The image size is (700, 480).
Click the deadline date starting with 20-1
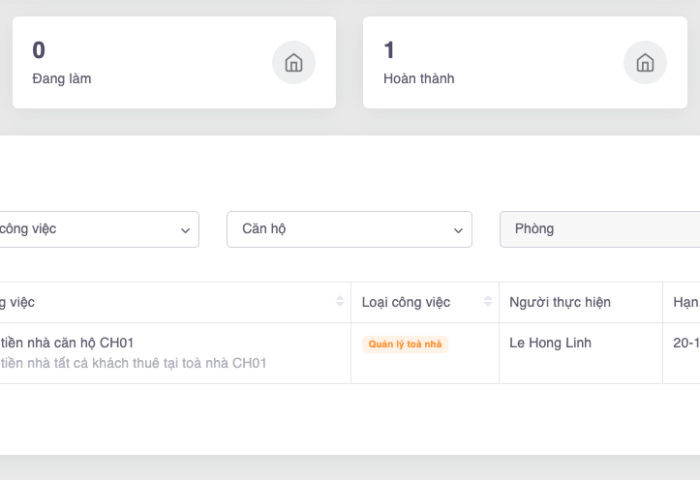click(686, 343)
